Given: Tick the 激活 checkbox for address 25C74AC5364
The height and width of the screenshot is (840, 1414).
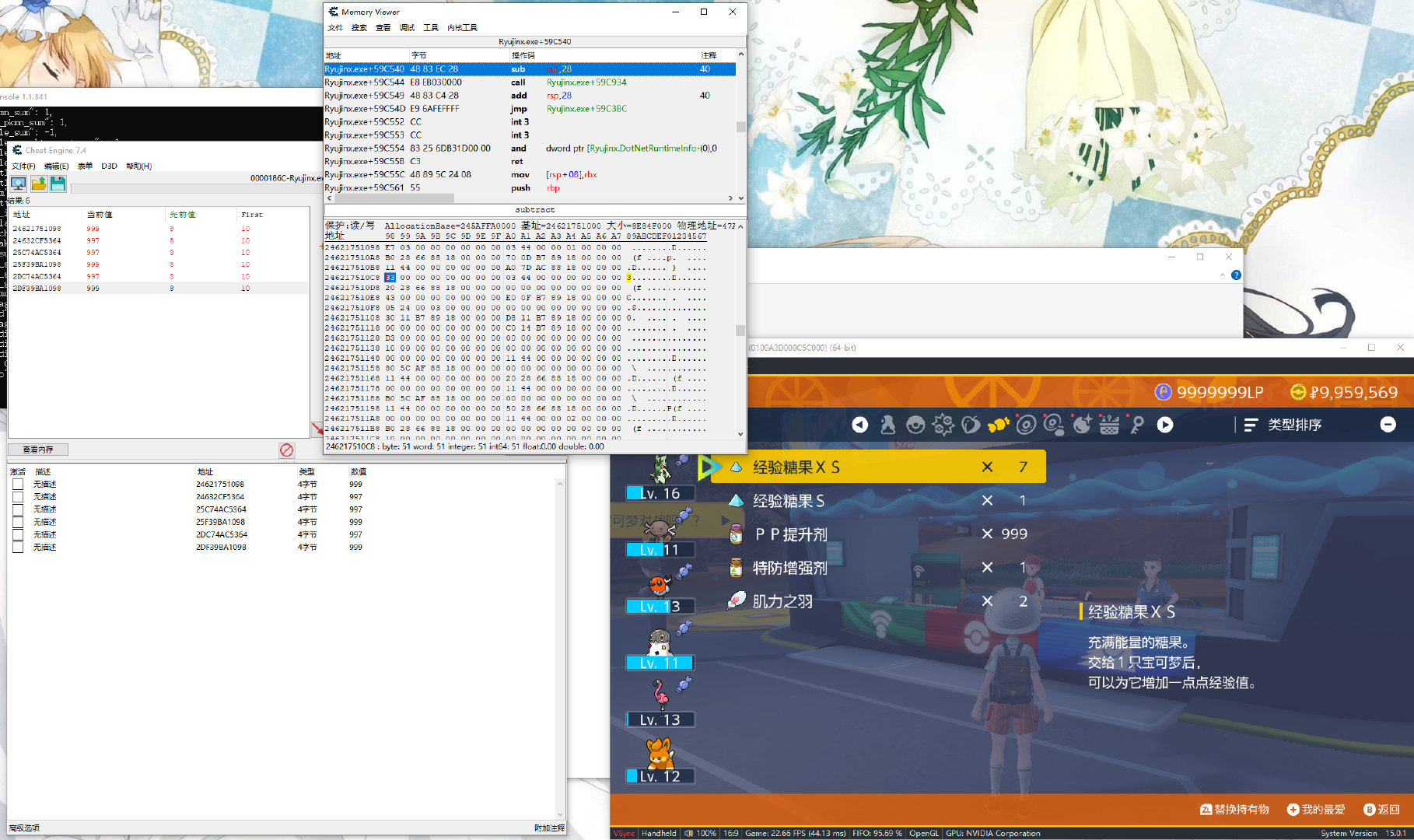Looking at the screenshot, I should pyautogui.click(x=18, y=509).
